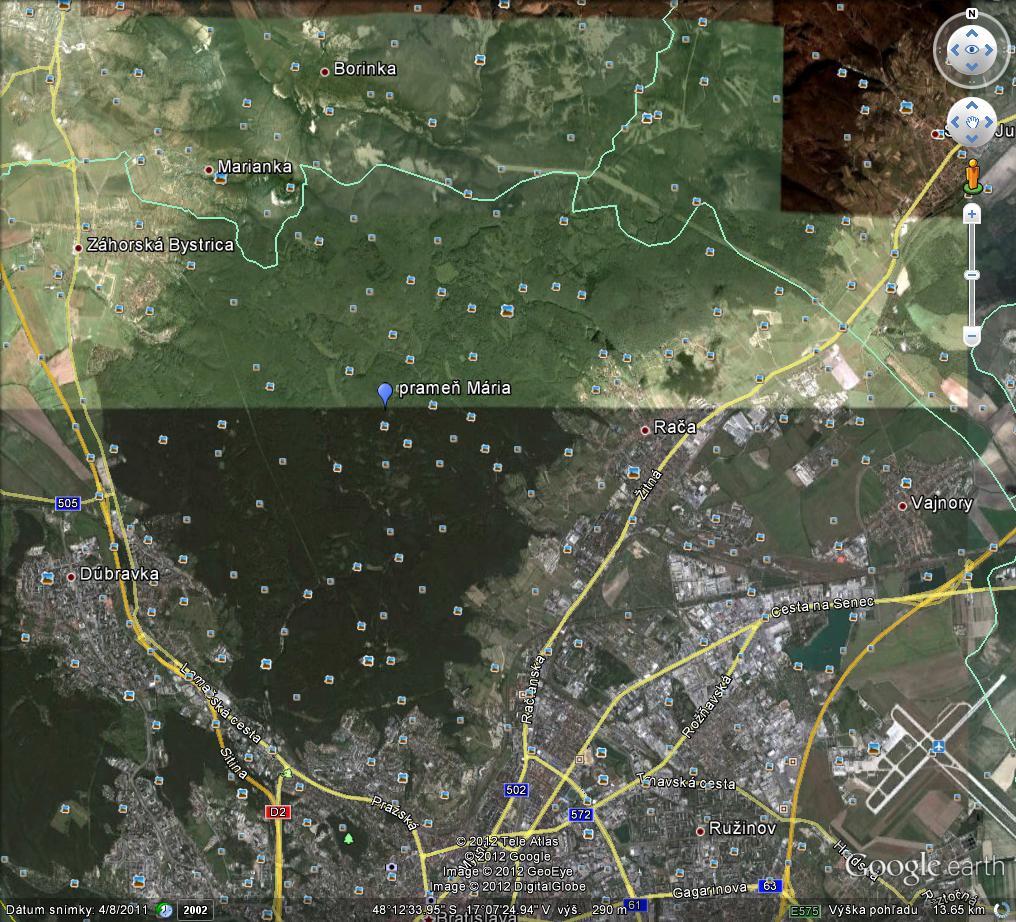Viewport: 1016px width, 922px height.
Task: Pan map left with Move joystick arrow
Action: click(955, 122)
